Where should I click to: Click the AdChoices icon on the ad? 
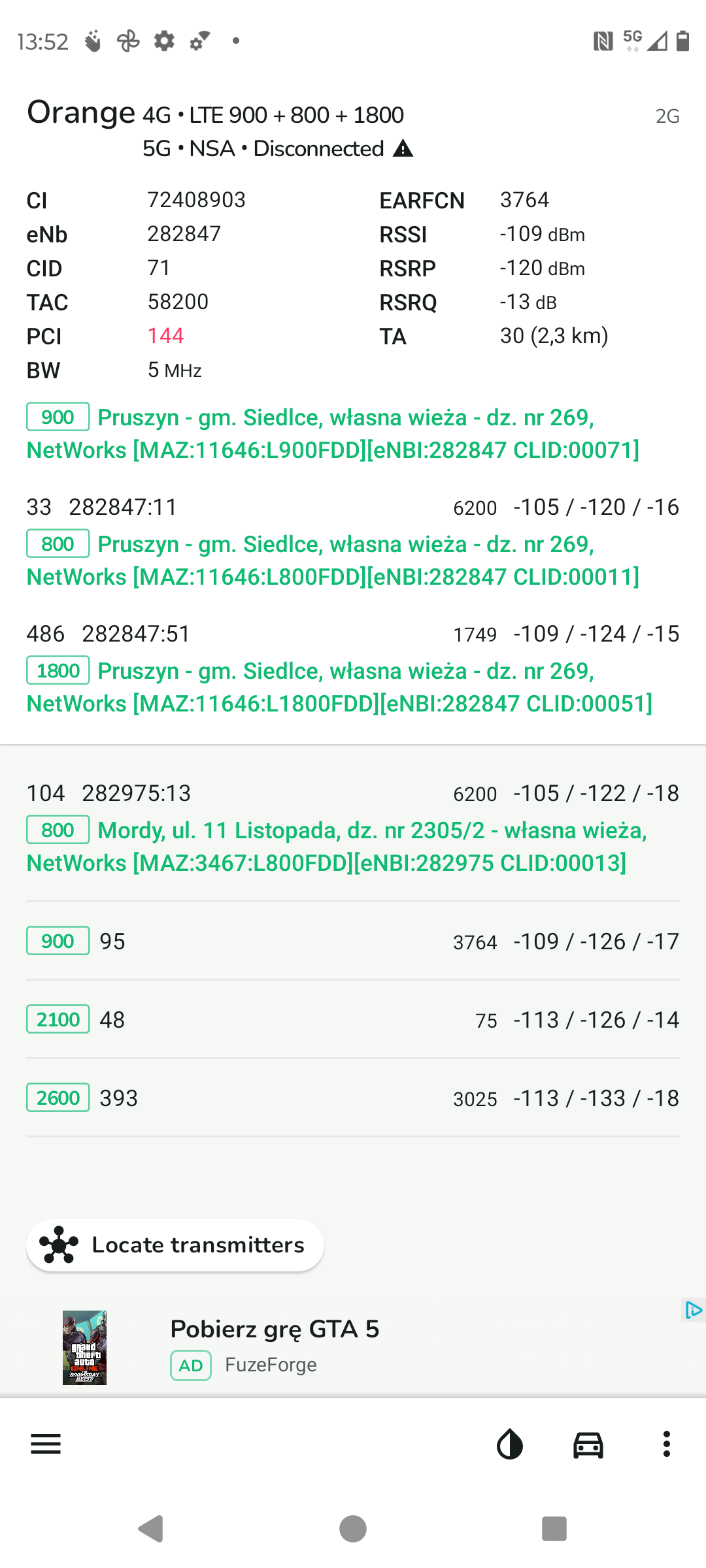(693, 1310)
